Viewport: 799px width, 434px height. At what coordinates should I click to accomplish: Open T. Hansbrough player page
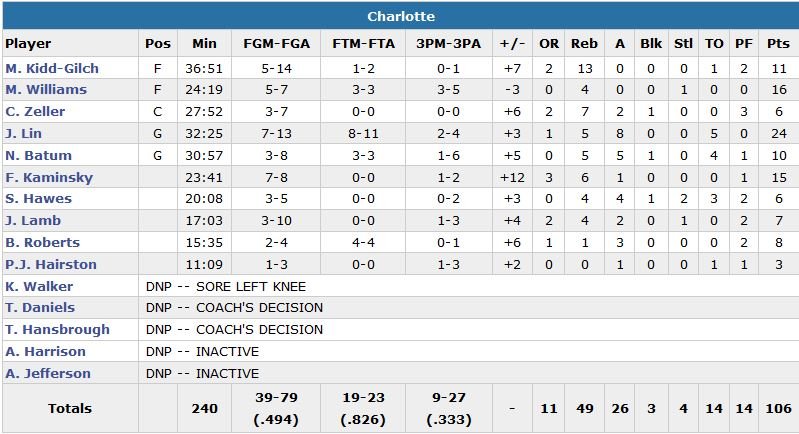[57, 330]
